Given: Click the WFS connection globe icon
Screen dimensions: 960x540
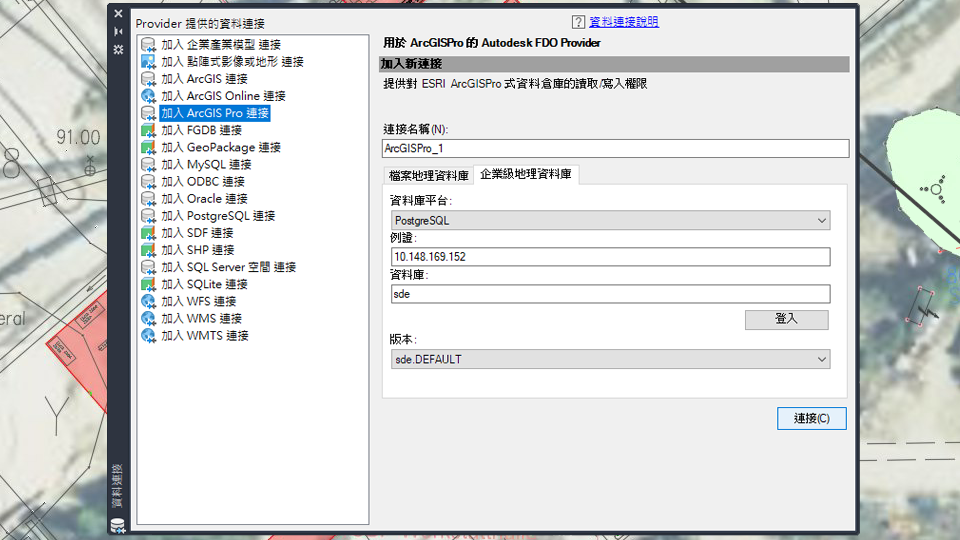Looking at the screenshot, I should coord(148,302).
